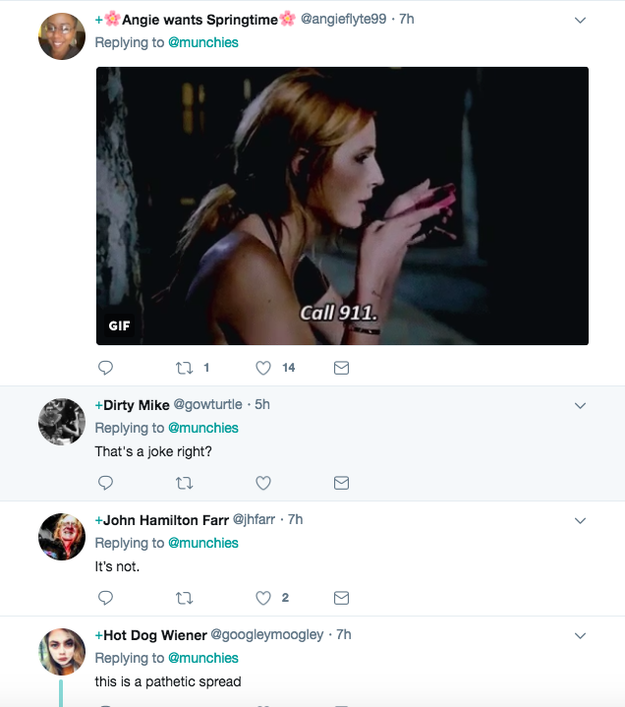The height and width of the screenshot is (707, 625).
Task: Open Hot Dog Wiener's profile avatar
Action: (61, 652)
